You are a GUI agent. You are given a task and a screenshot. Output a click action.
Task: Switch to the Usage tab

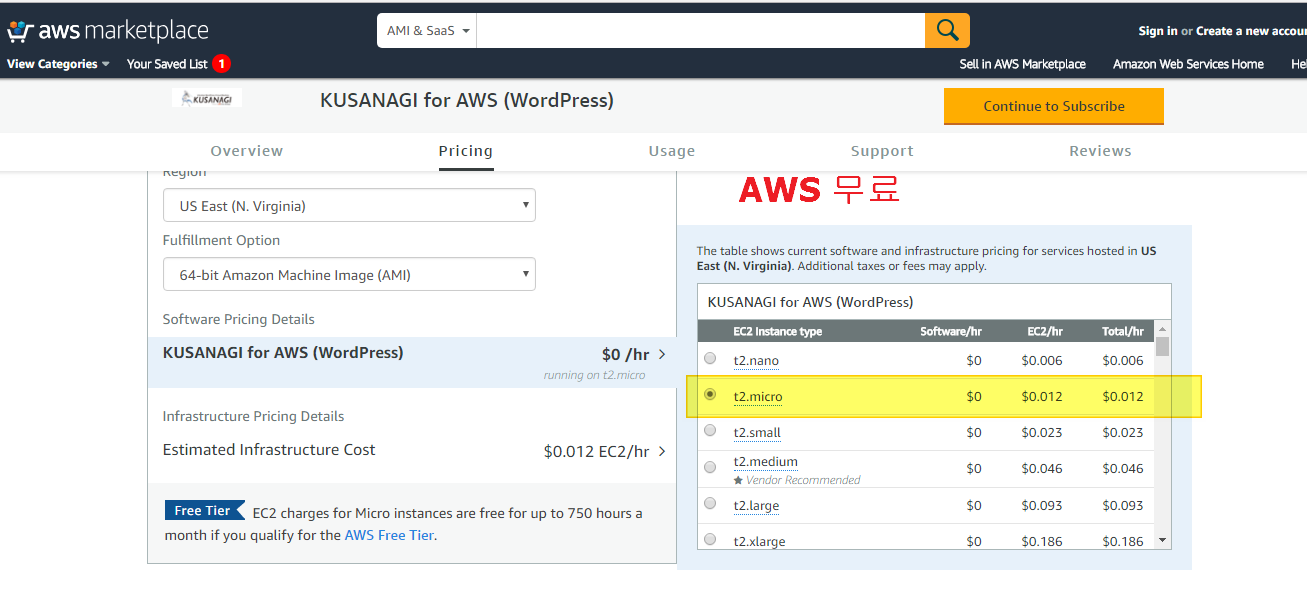(672, 151)
